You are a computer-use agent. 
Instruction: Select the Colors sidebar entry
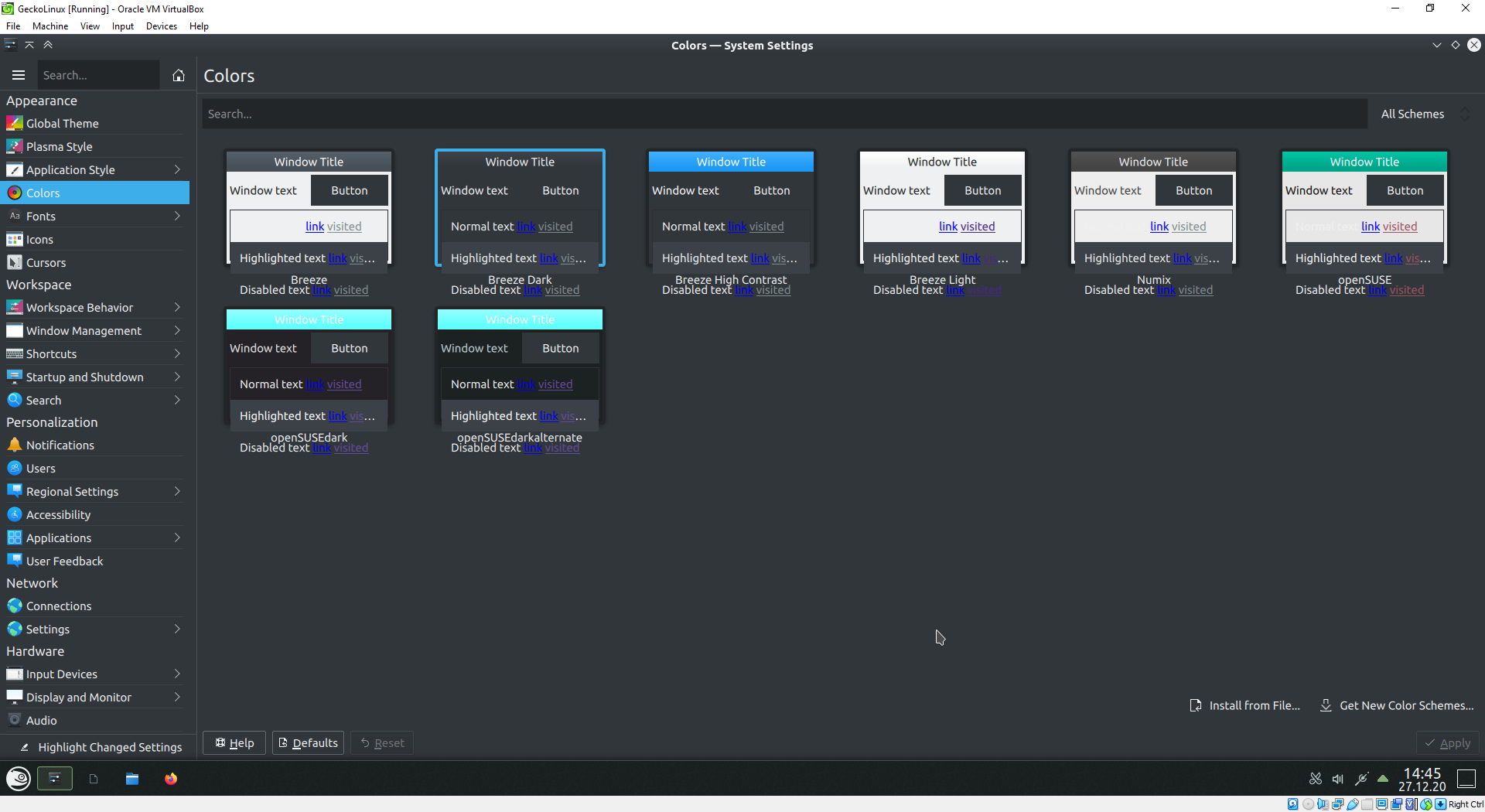tap(94, 193)
